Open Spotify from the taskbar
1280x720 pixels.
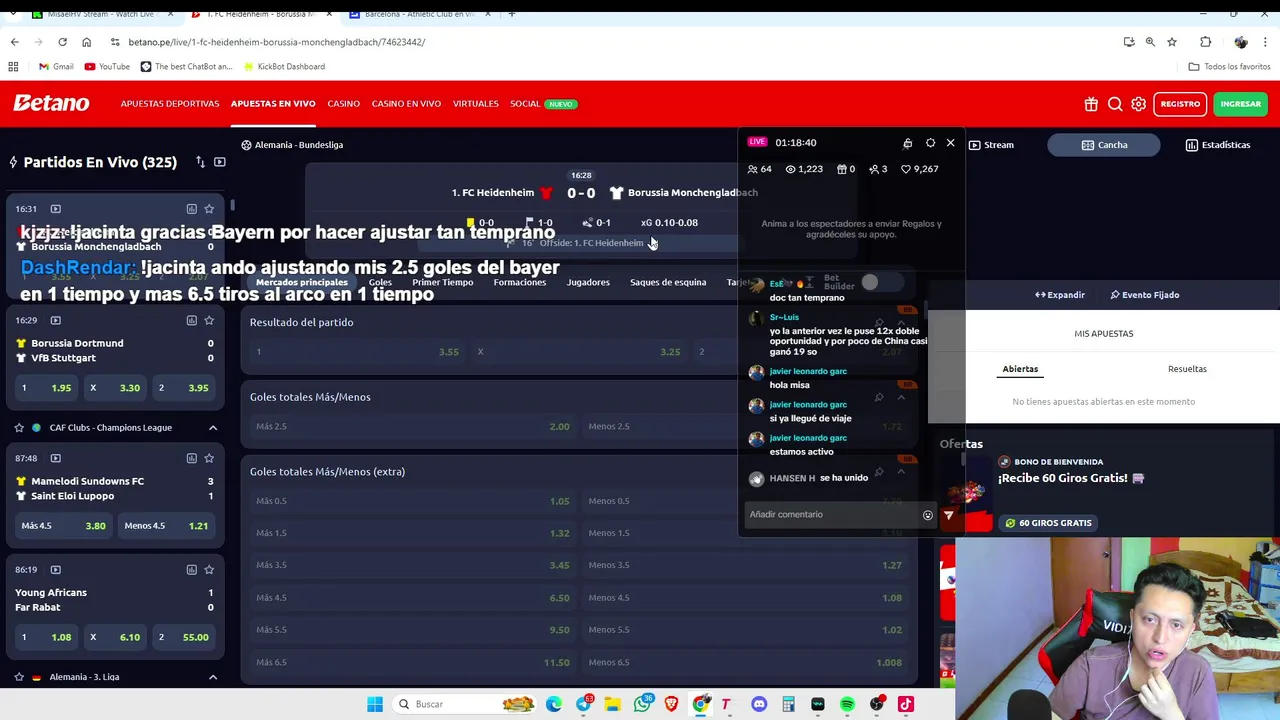point(847,704)
